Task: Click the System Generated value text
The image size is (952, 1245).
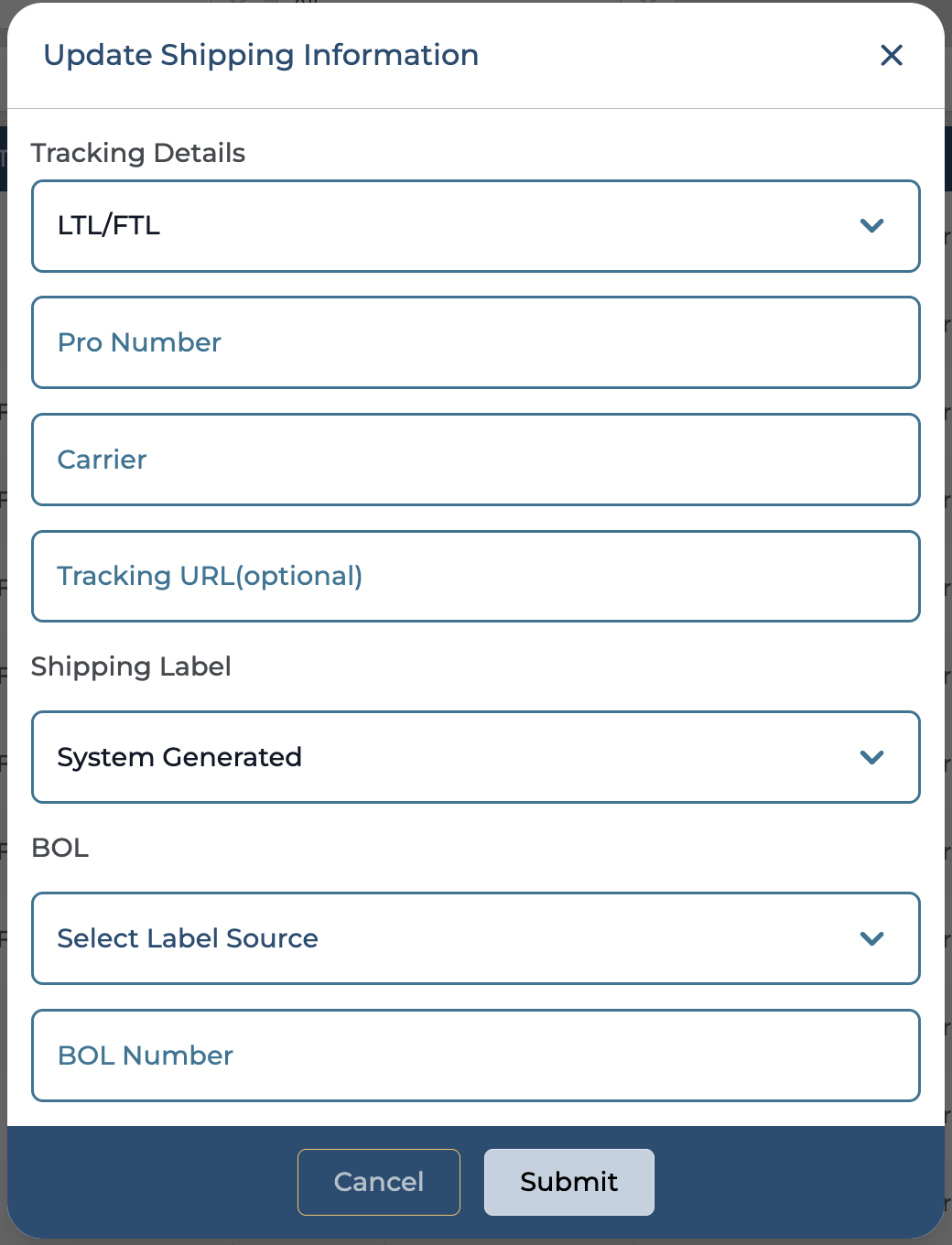Action: point(179,757)
